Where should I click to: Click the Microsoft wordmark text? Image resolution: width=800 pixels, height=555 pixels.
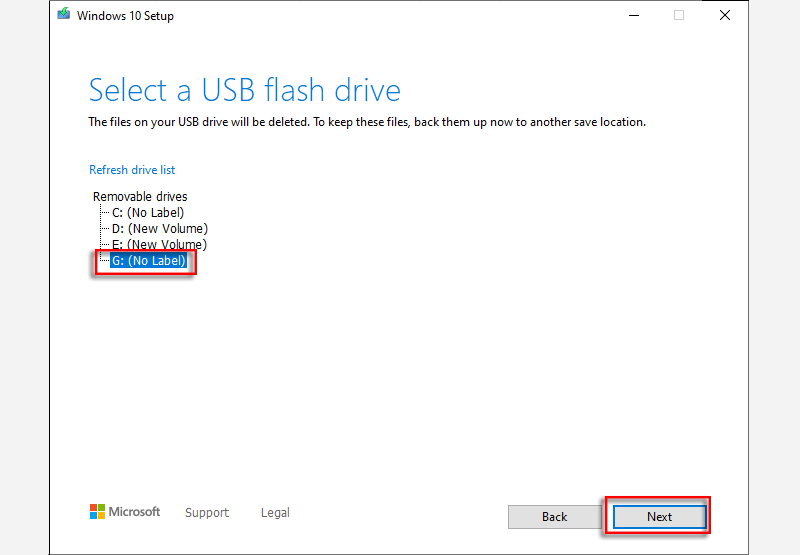tap(134, 512)
